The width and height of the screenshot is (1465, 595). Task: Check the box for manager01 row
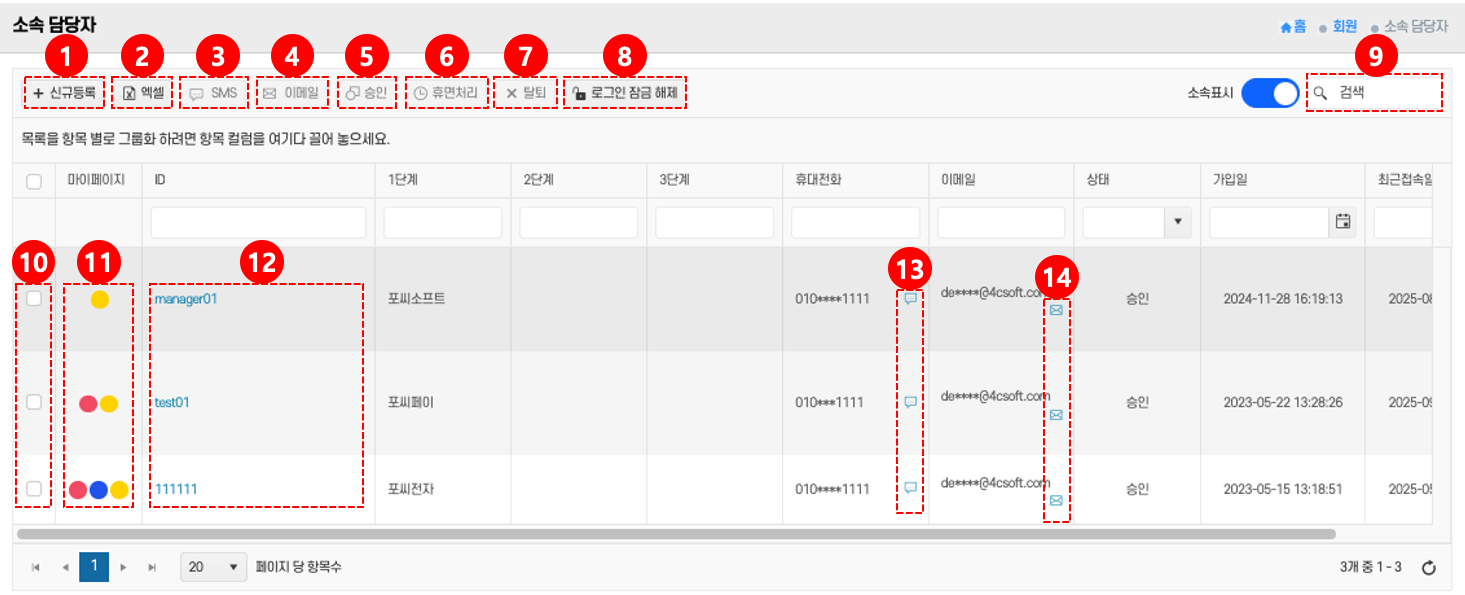coord(34,298)
